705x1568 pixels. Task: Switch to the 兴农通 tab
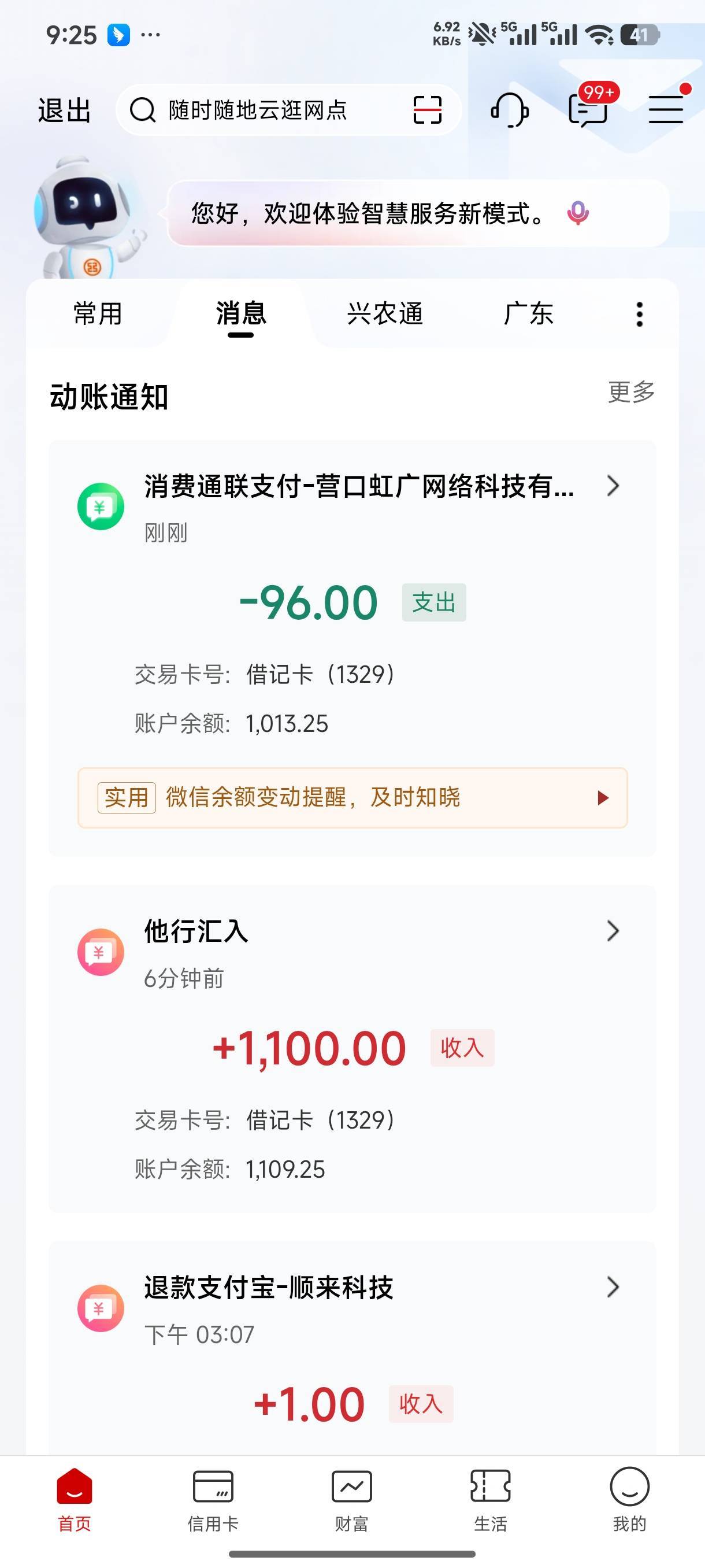[384, 314]
